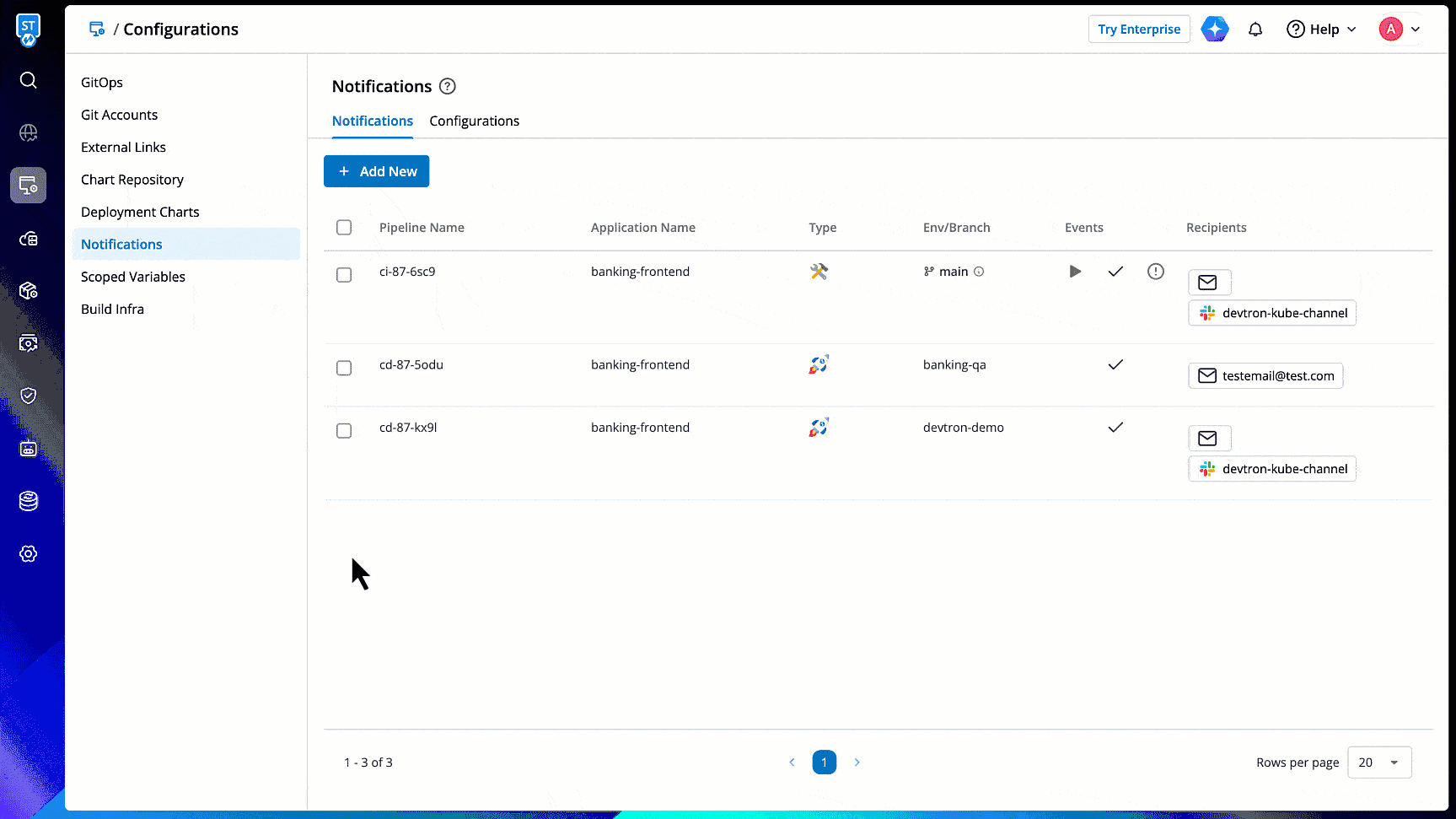
Task: Switch to the Configurations tab
Action: pyautogui.click(x=474, y=121)
